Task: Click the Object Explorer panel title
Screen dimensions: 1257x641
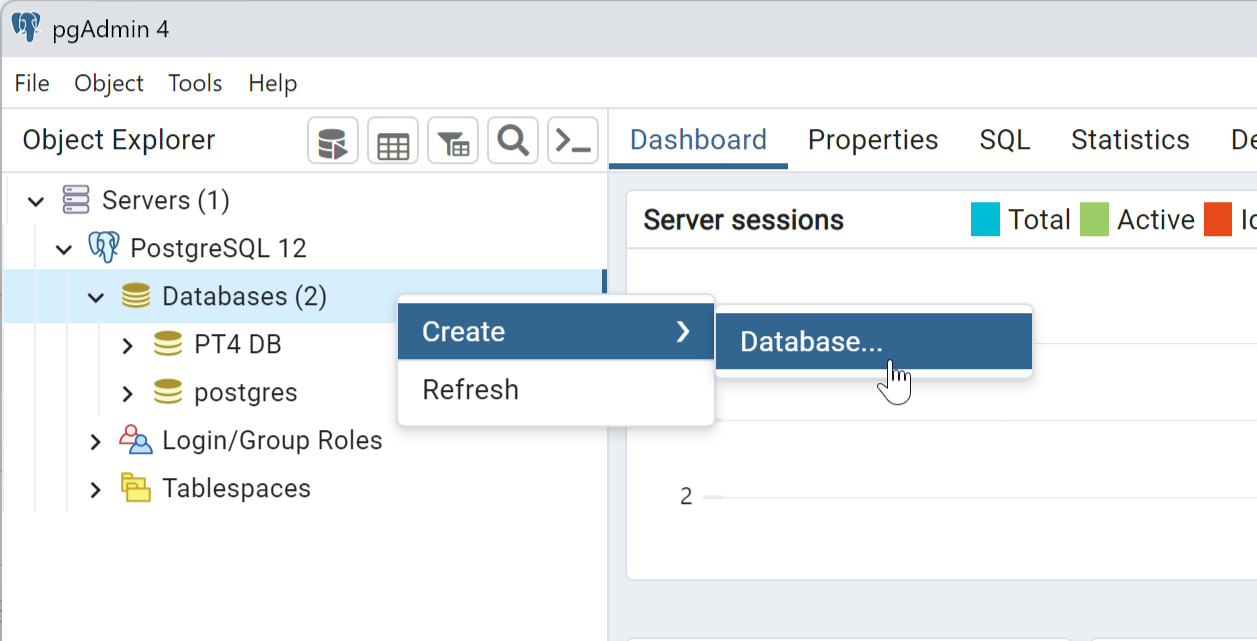Action: pos(118,140)
